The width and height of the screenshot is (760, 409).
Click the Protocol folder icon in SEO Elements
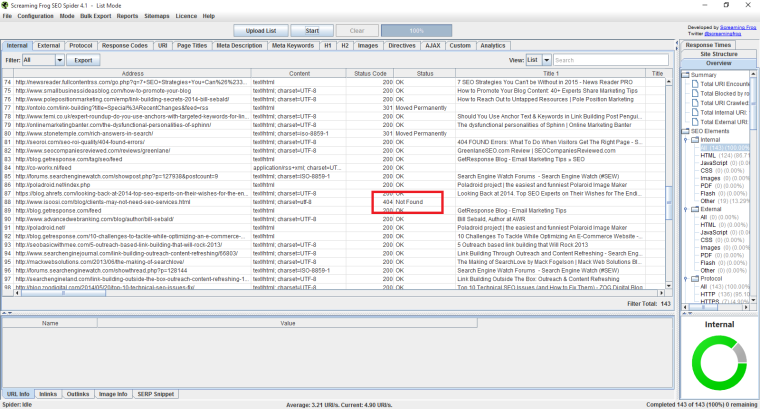(695, 279)
